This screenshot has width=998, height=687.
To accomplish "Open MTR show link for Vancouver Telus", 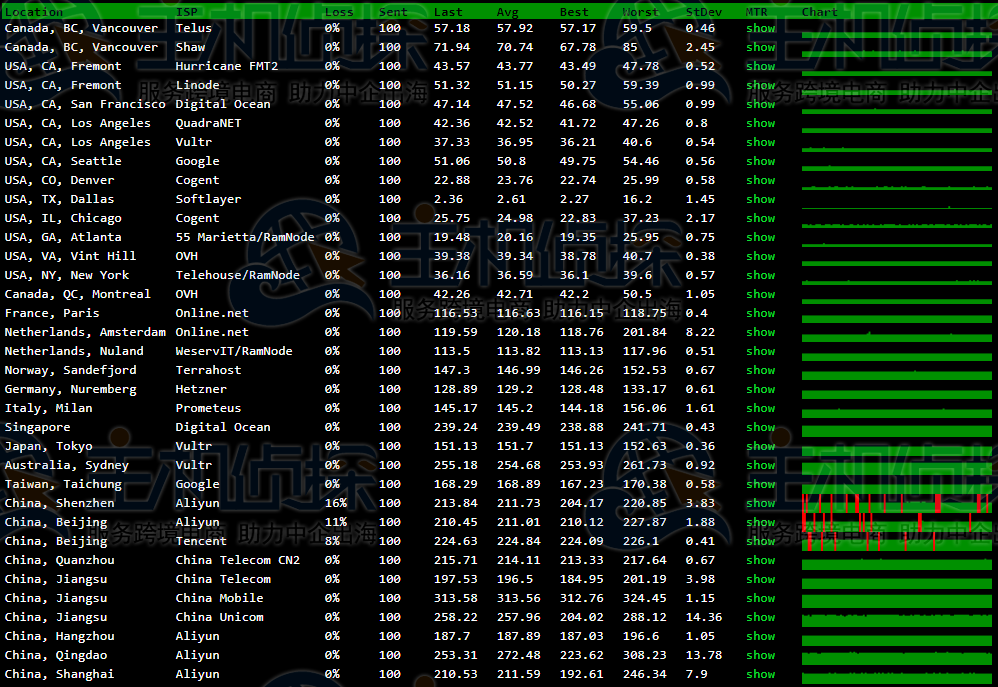I will (761, 28).
